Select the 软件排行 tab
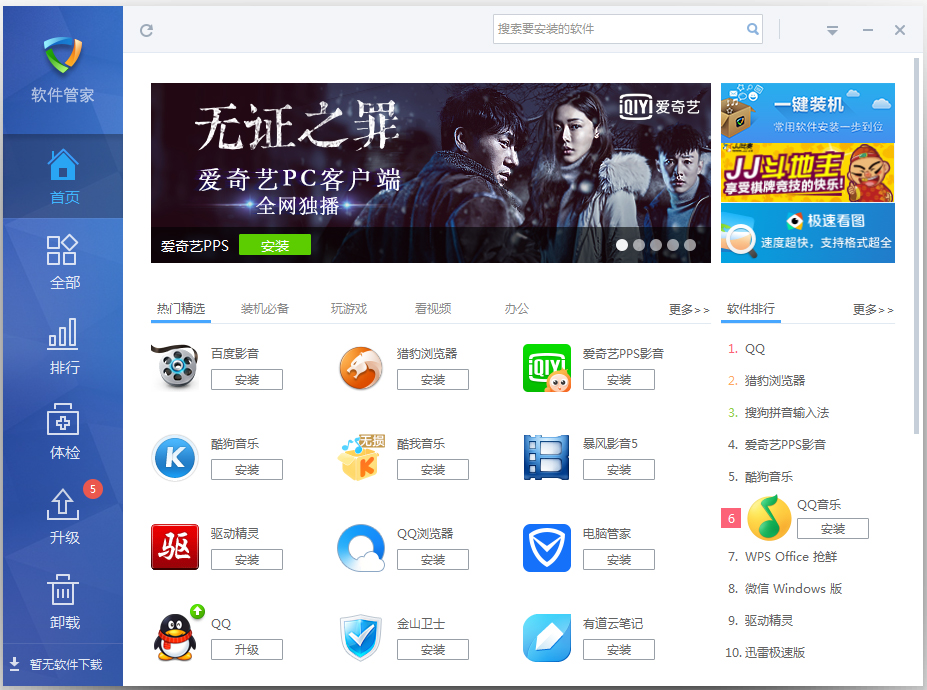This screenshot has height=690, width=927. coord(751,309)
